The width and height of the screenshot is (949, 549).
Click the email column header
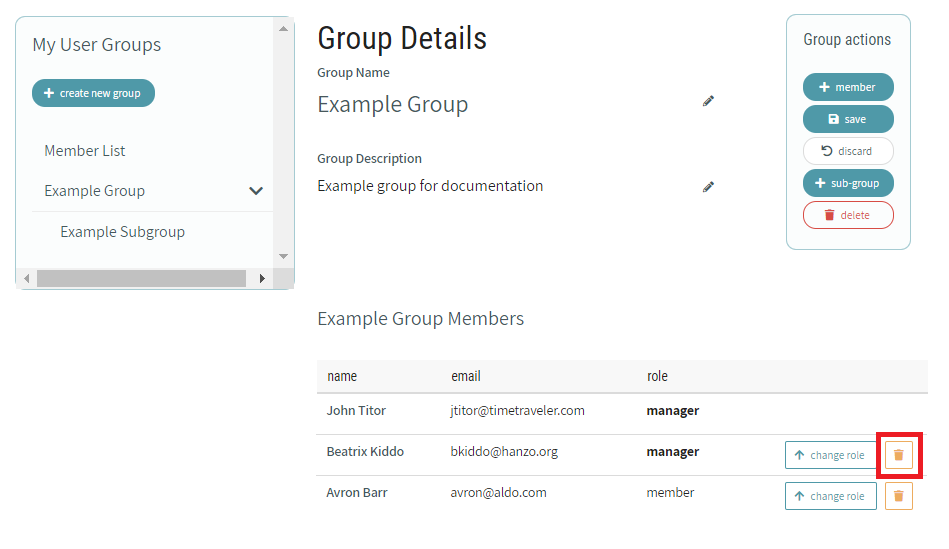pyautogui.click(x=465, y=376)
